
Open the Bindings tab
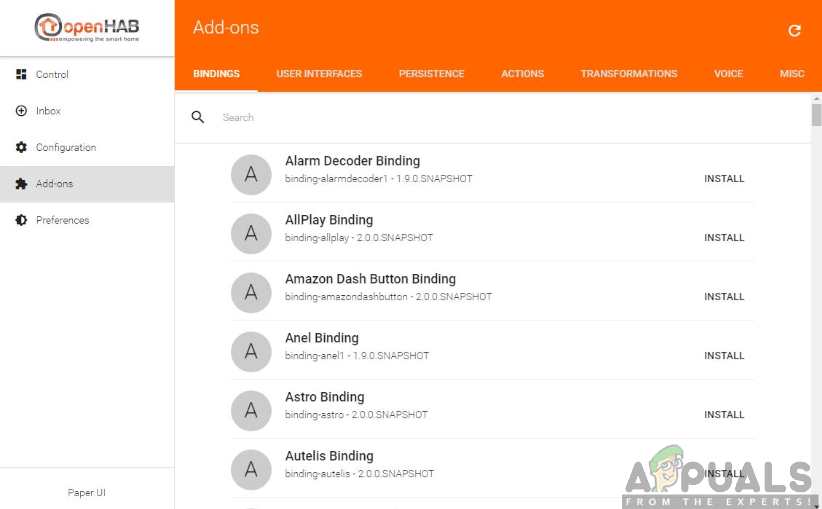[217, 74]
